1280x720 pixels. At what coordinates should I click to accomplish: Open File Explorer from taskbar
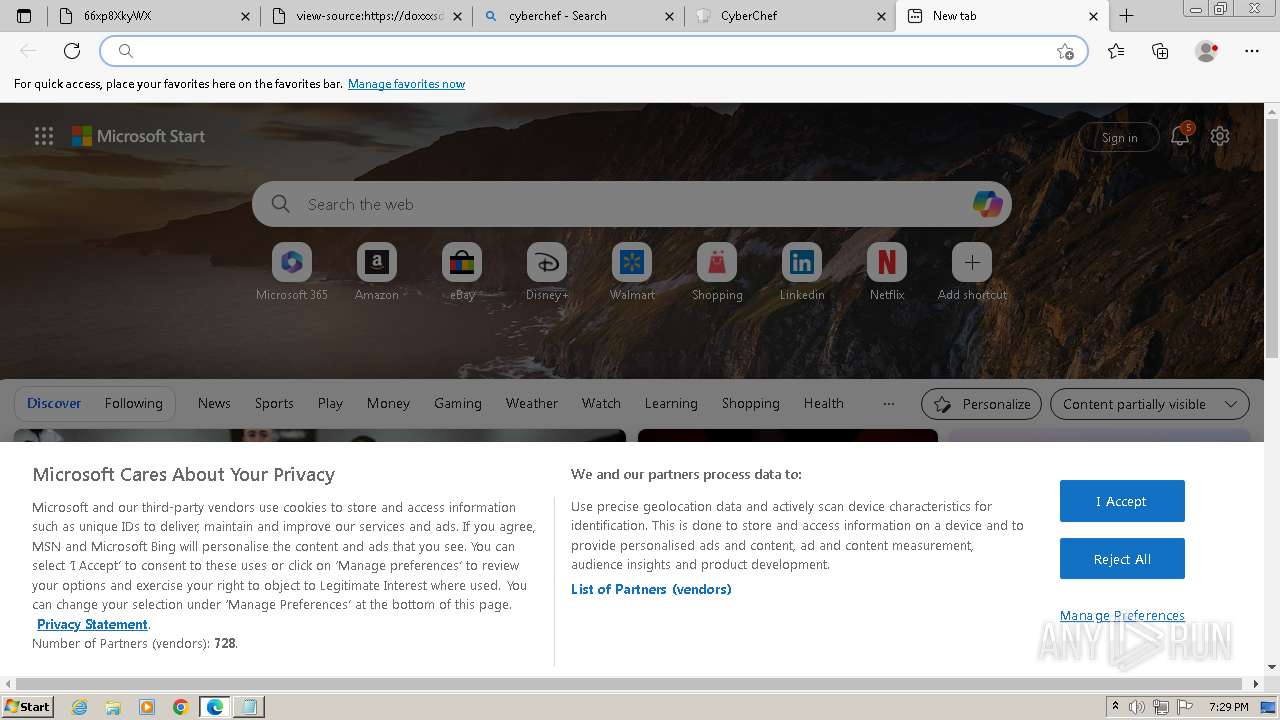click(x=113, y=707)
